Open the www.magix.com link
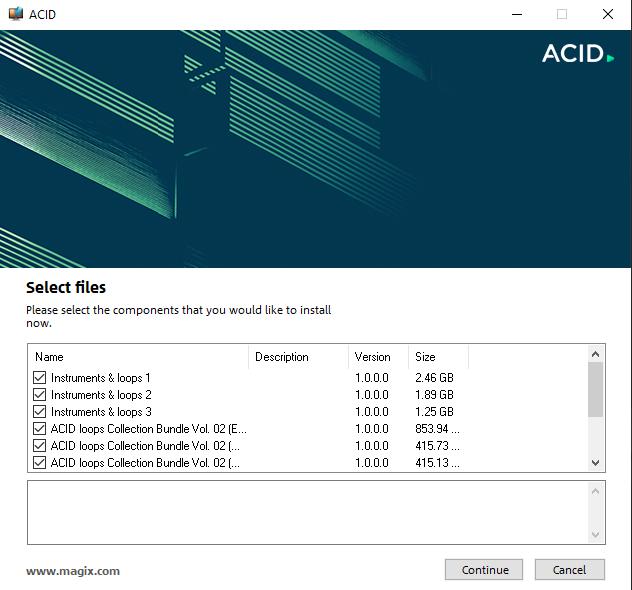 tap(73, 571)
